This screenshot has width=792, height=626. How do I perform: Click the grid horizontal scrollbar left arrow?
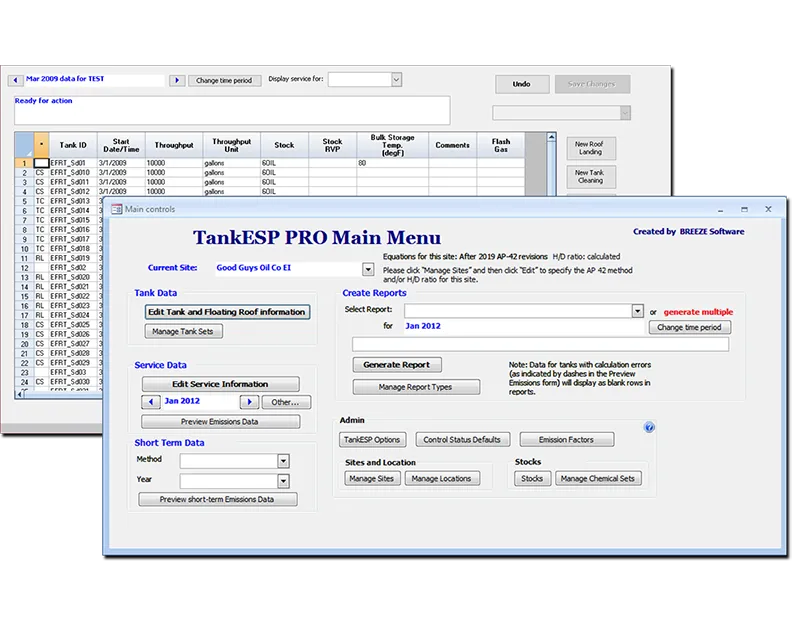(19, 394)
